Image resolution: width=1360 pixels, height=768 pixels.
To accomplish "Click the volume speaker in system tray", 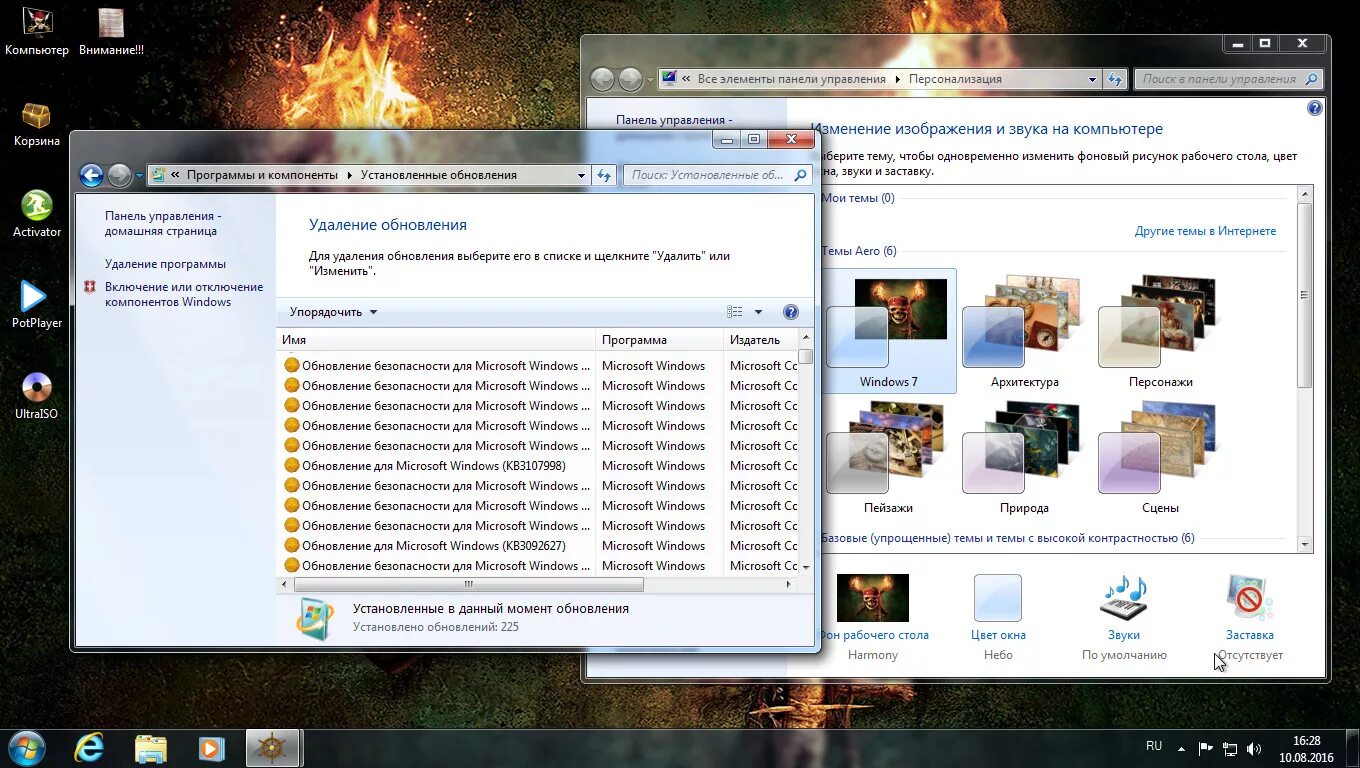I will click(1254, 746).
